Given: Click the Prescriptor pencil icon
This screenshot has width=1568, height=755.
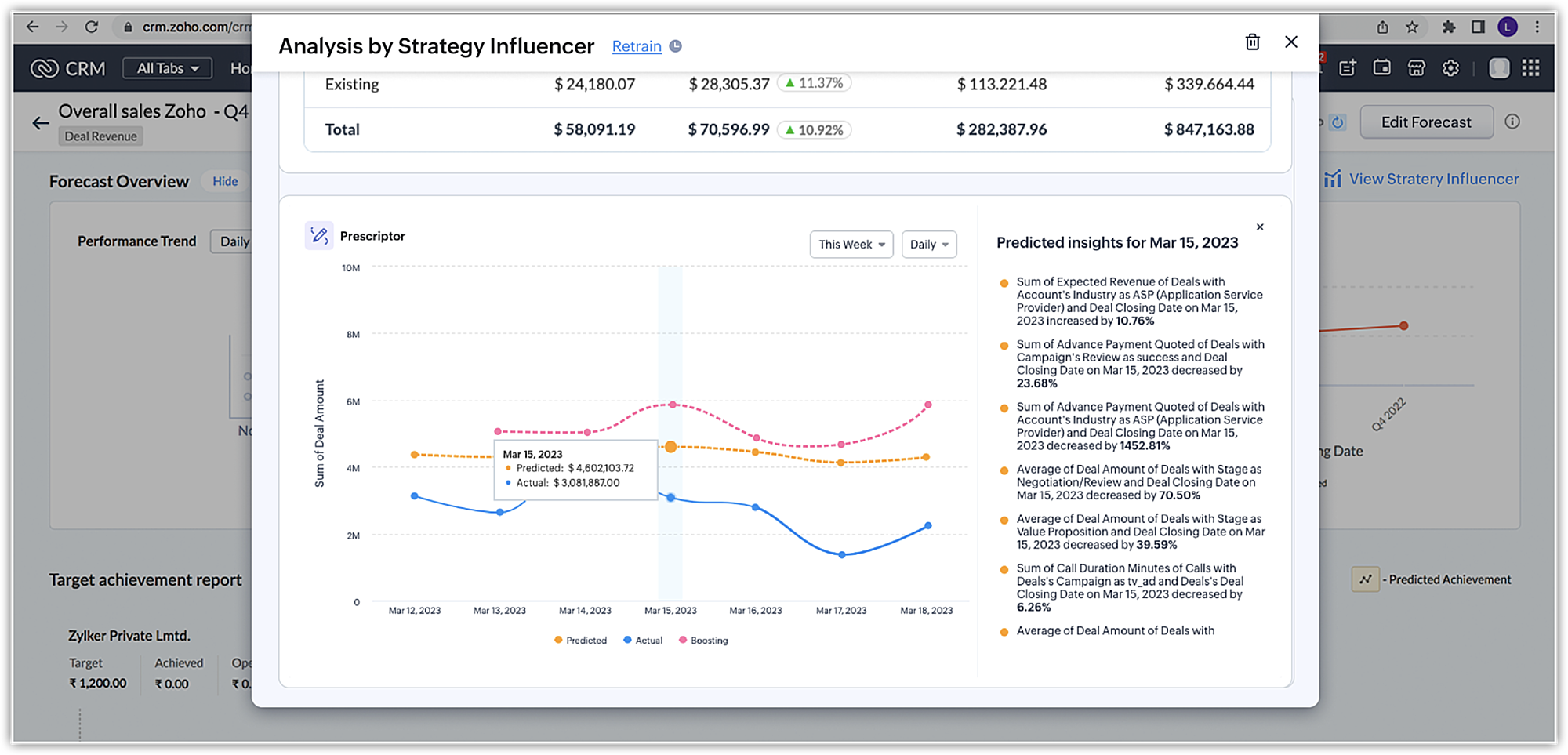Looking at the screenshot, I should click(319, 235).
